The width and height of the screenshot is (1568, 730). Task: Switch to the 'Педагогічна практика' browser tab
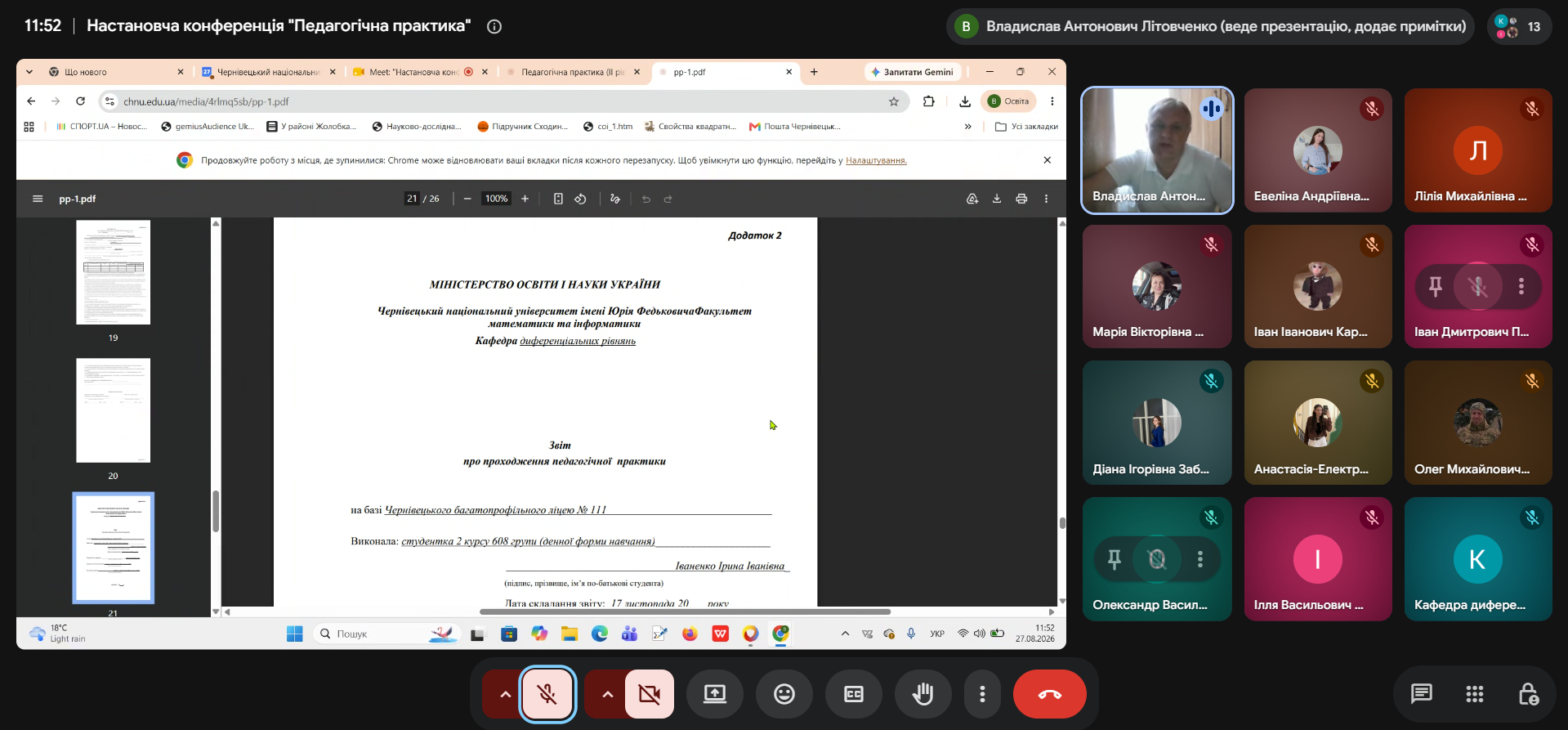574,72
